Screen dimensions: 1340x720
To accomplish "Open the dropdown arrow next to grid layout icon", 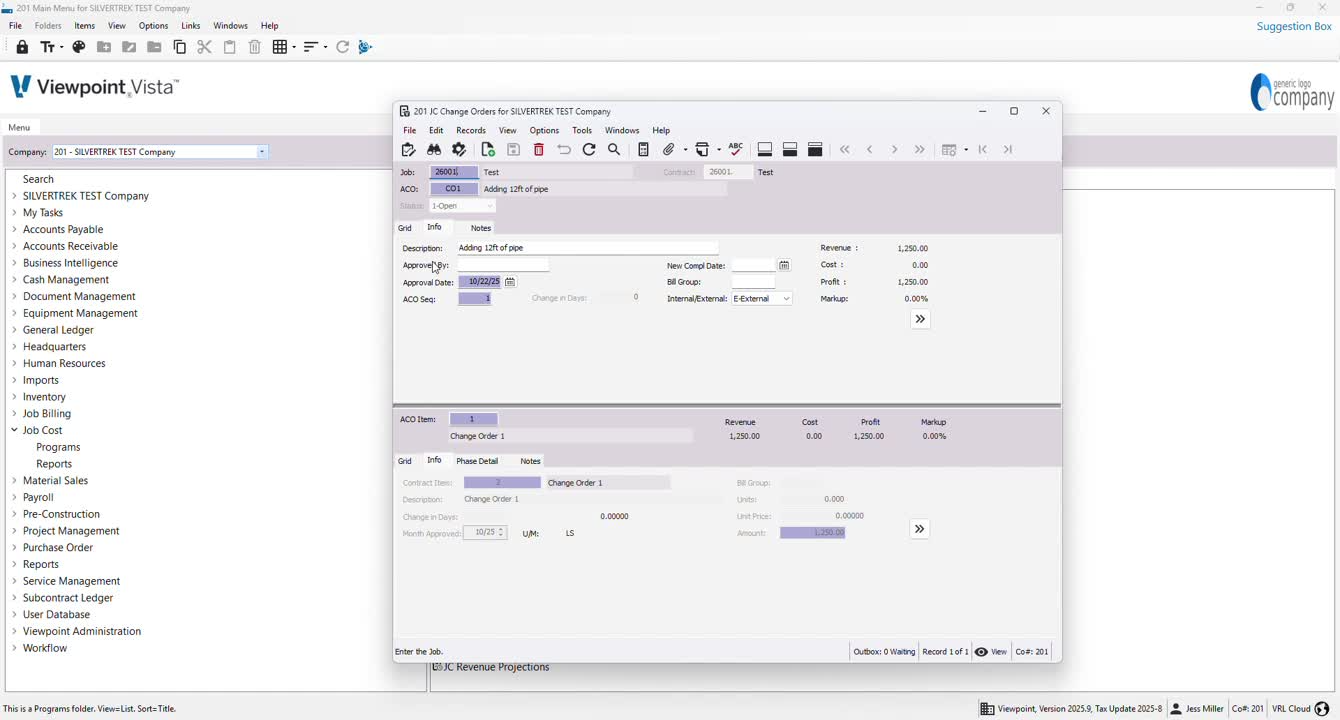I will tap(966, 150).
